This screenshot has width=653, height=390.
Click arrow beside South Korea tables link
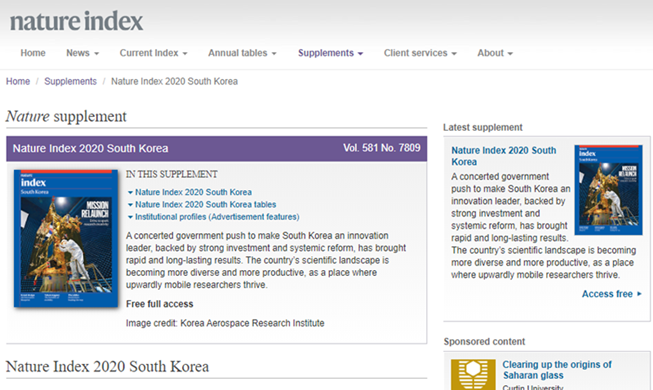click(130, 205)
